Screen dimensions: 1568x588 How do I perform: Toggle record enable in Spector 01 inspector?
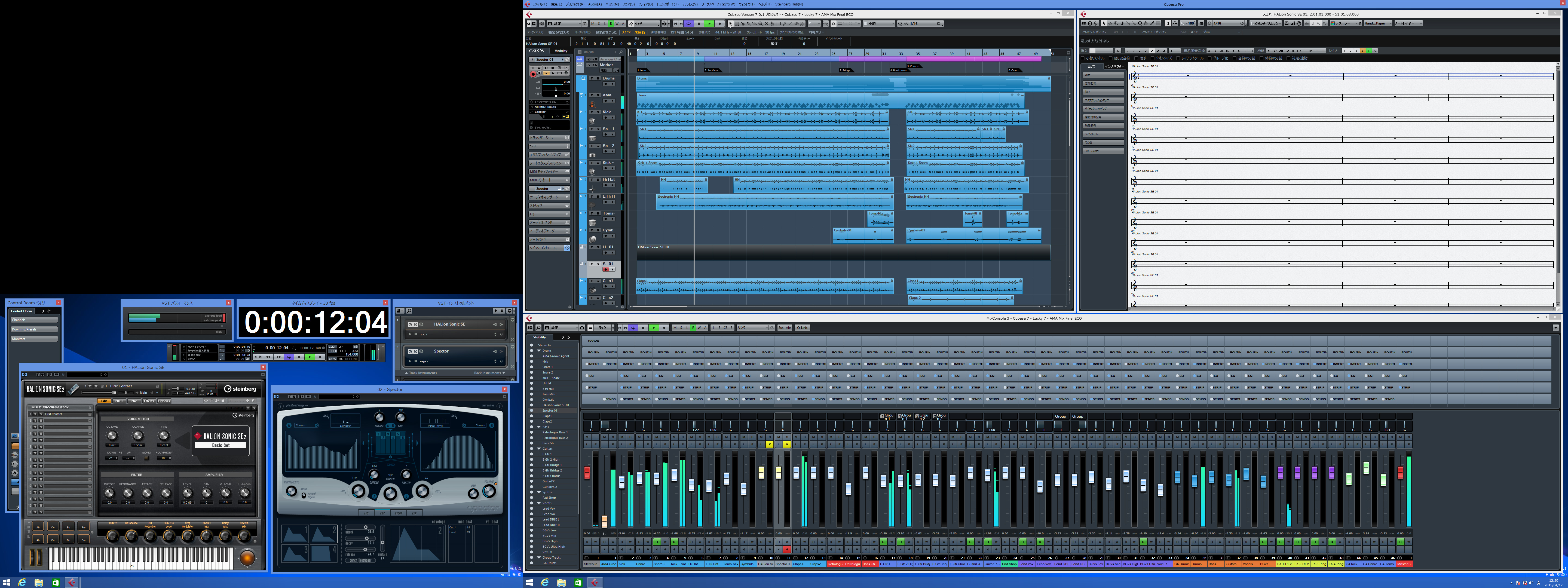533,74
